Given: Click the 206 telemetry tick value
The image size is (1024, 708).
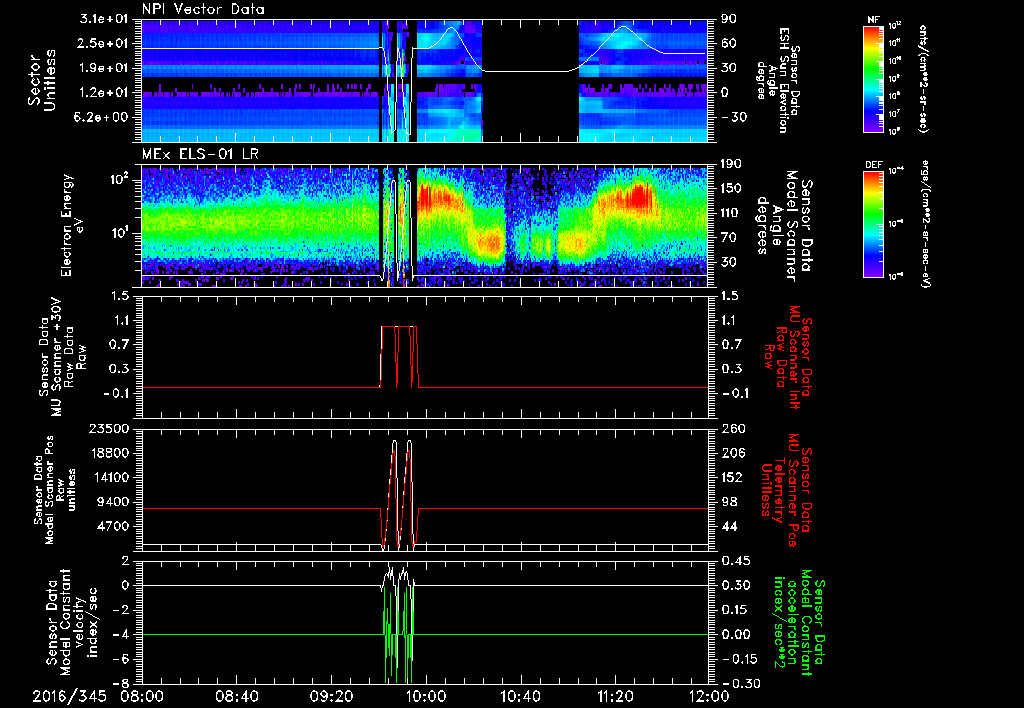Looking at the screenshot, I should tap(731, 453).
